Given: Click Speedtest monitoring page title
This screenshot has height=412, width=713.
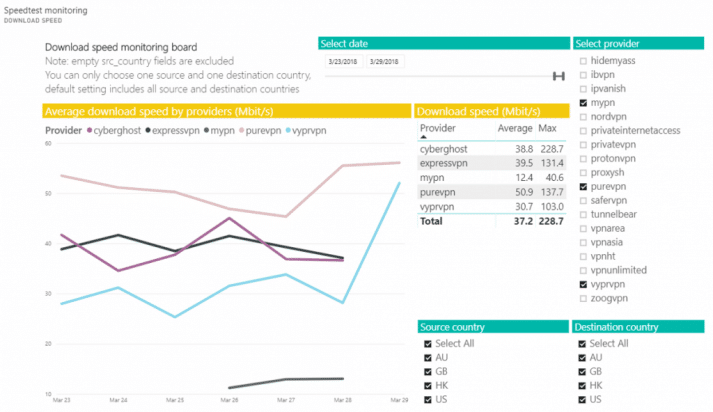Looking at the screenshot, I should pyautogui.click(x=45, y=10).
